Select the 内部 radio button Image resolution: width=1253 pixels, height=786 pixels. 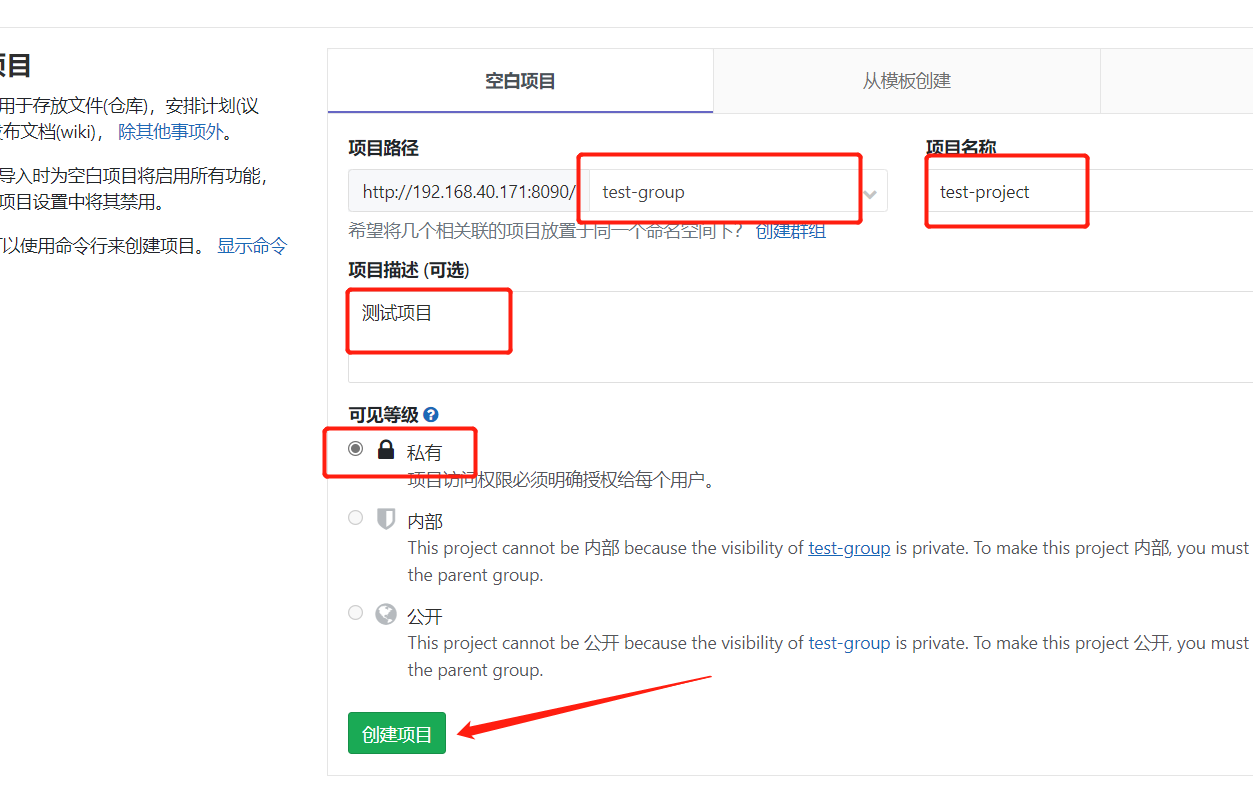355,517
